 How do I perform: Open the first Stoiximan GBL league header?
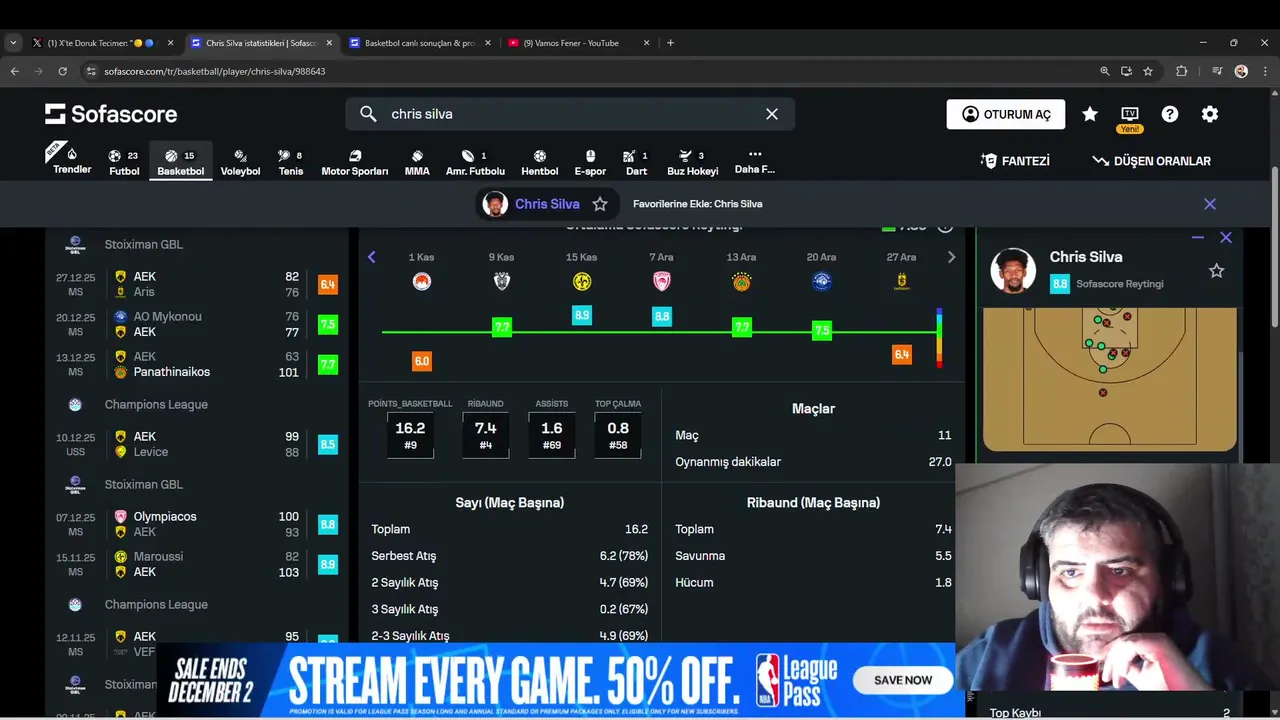198,244
